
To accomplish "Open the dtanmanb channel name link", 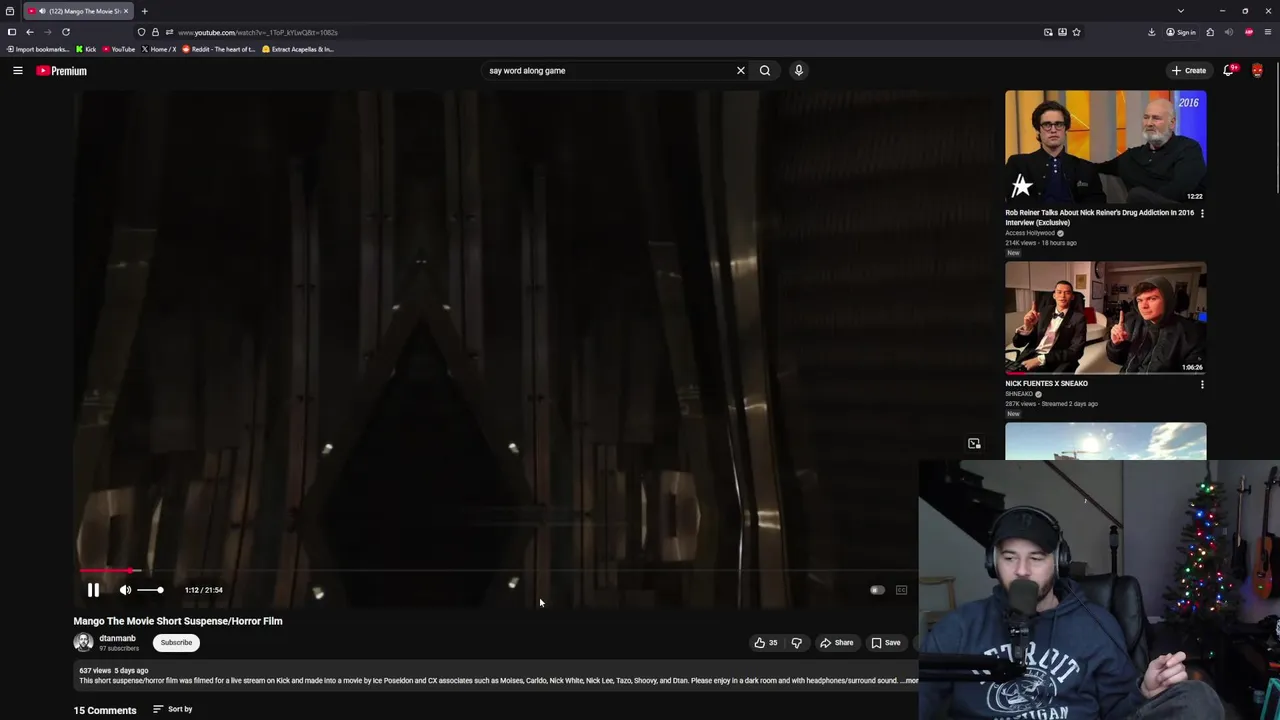I will (x=117, y=638).
